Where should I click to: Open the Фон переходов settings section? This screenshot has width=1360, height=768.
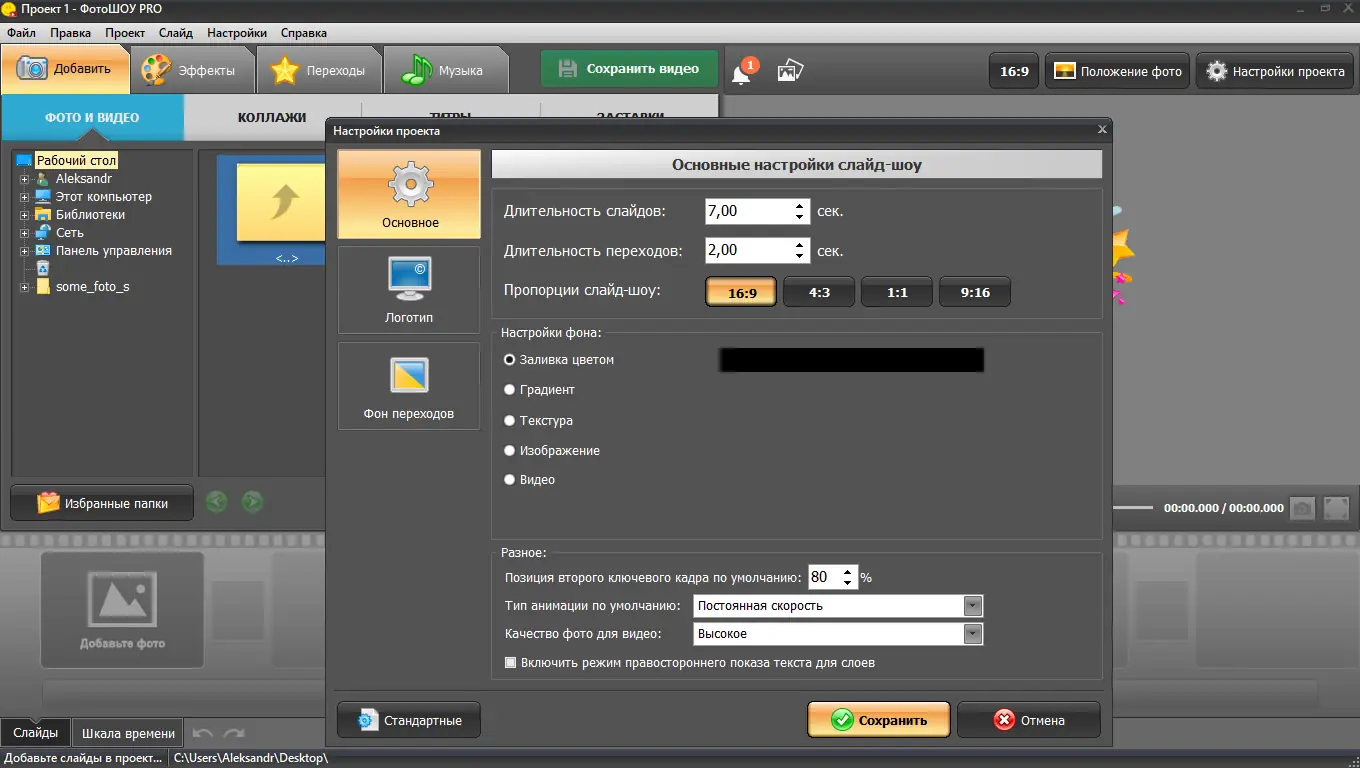pyautogui.click(x=409, y=386)
